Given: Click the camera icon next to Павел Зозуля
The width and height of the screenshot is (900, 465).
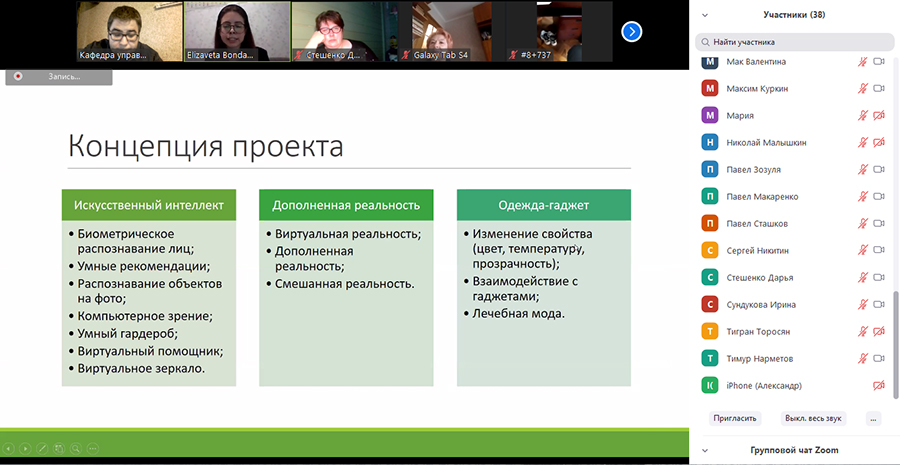Looking at the screenshot, I should (x=879, y=169).
